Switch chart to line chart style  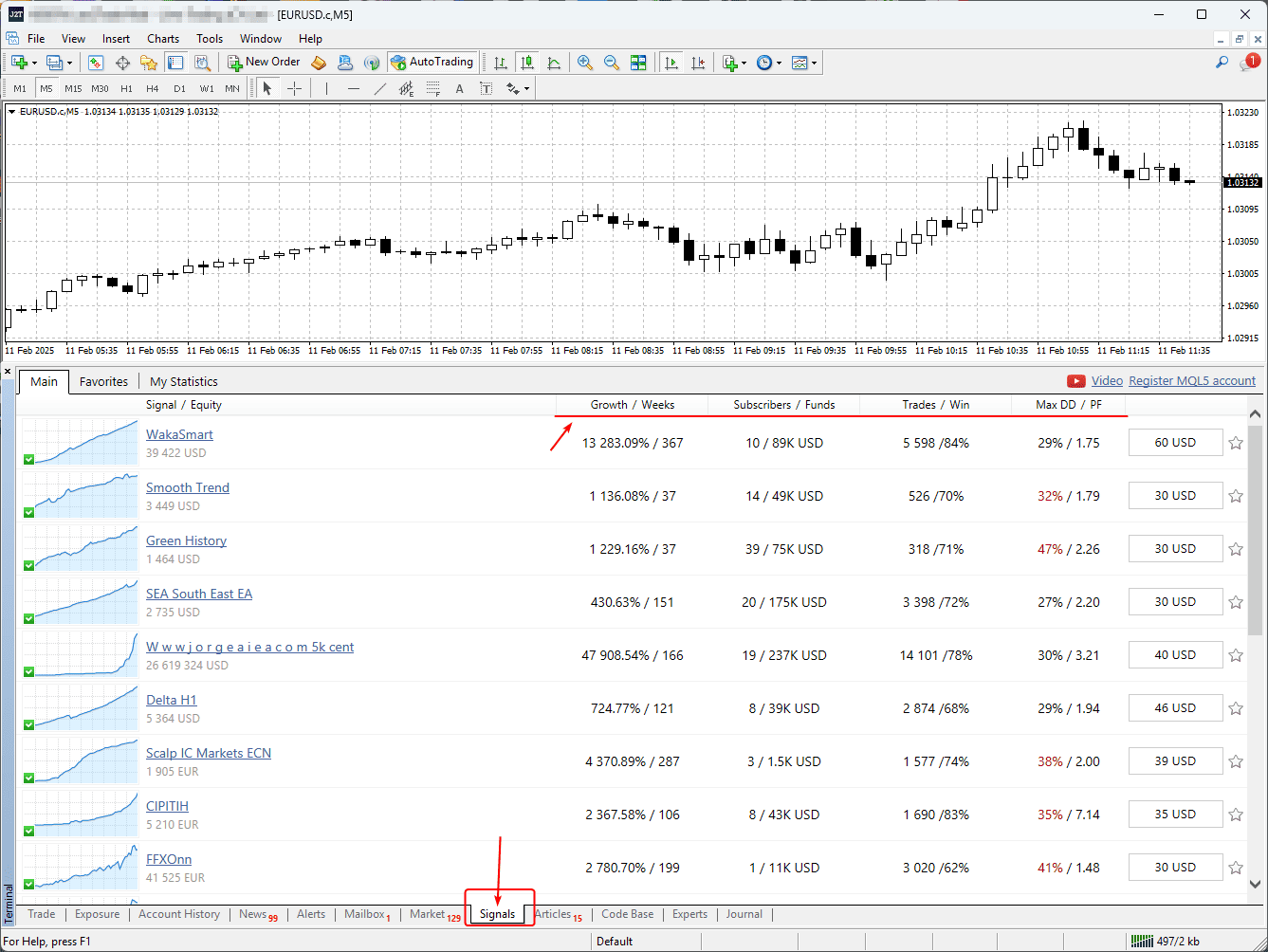click(x=554, y=63)
